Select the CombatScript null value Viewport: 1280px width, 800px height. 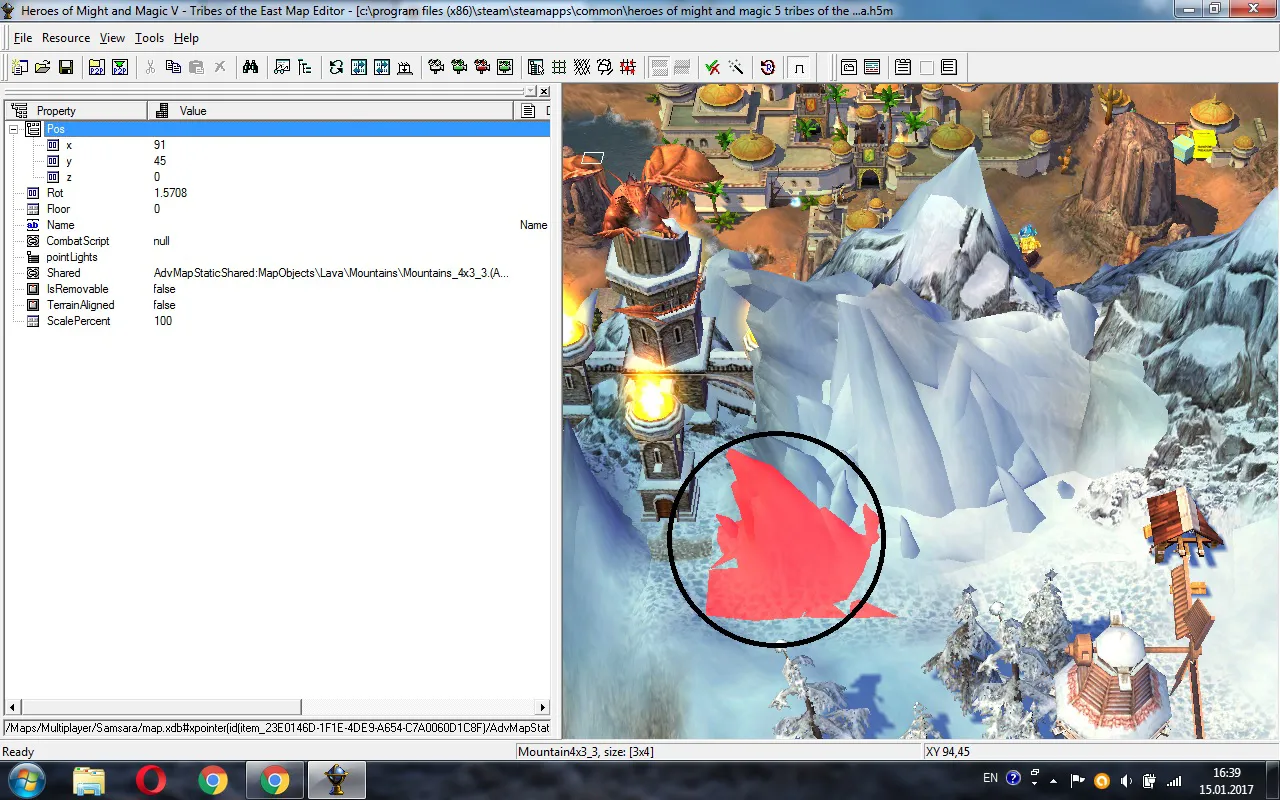pos(161,241)
